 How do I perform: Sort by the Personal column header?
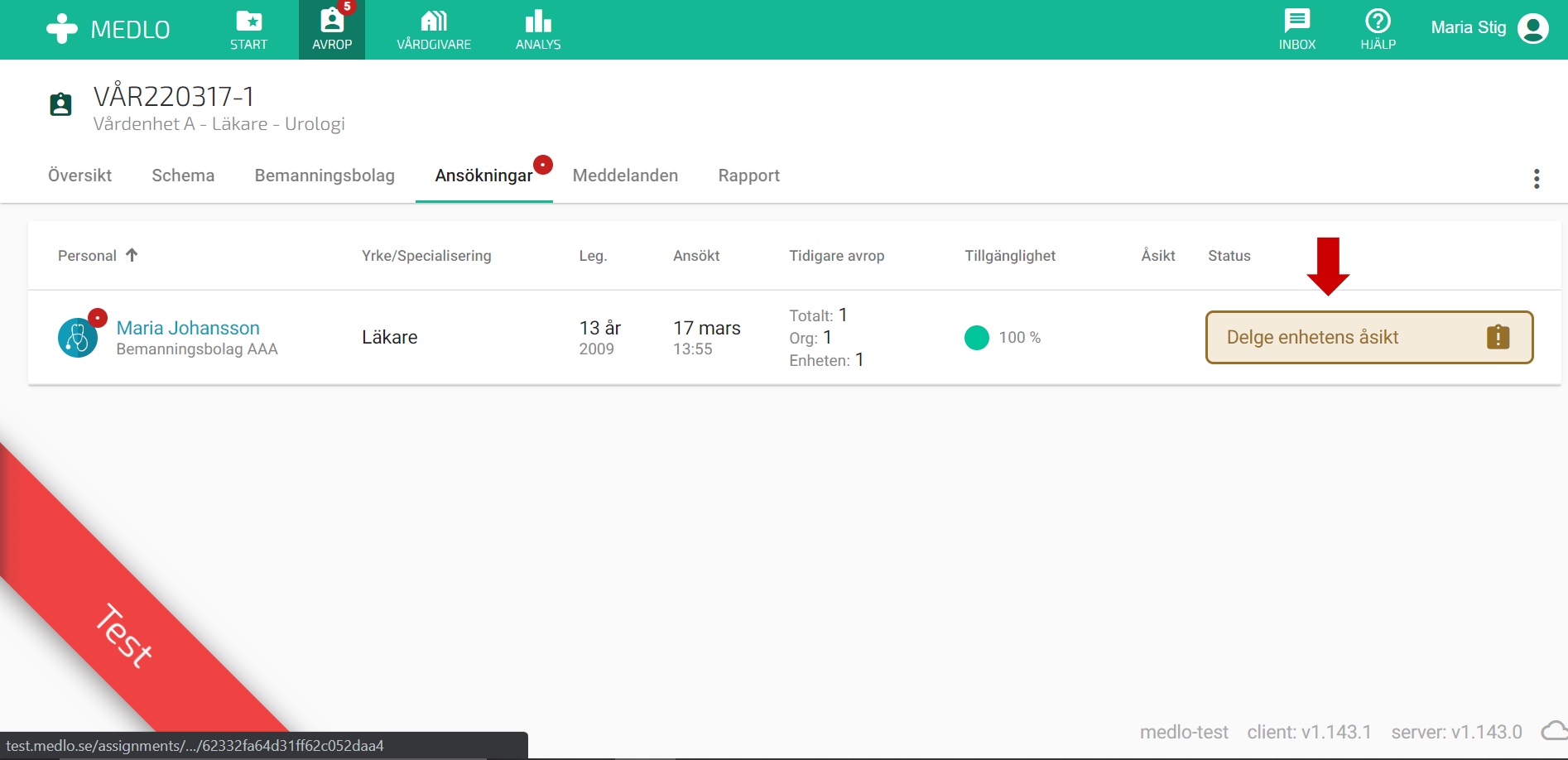(x=87, y=256)
